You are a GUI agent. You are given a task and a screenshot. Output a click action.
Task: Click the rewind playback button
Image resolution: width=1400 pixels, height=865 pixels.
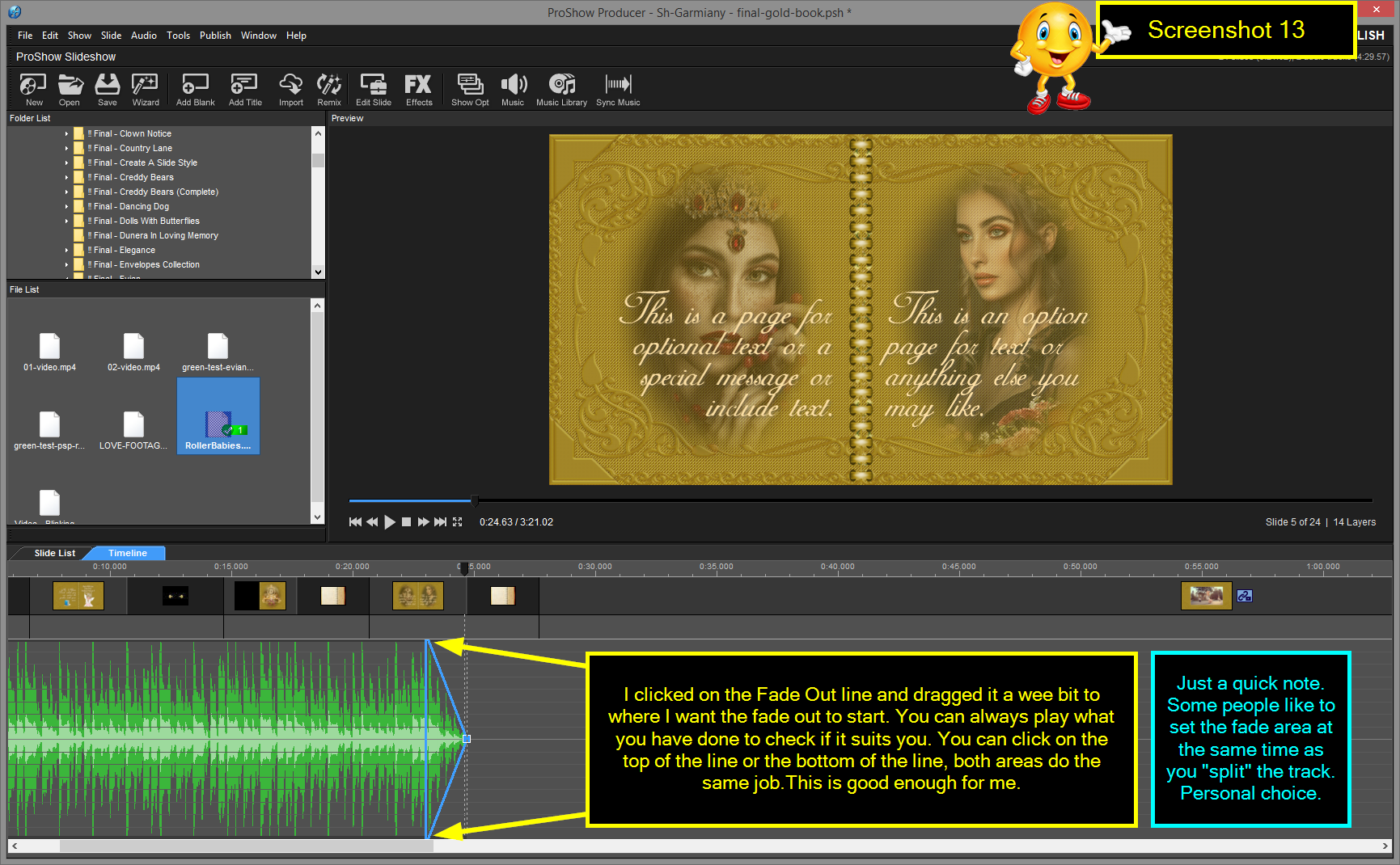coord(372,522)
